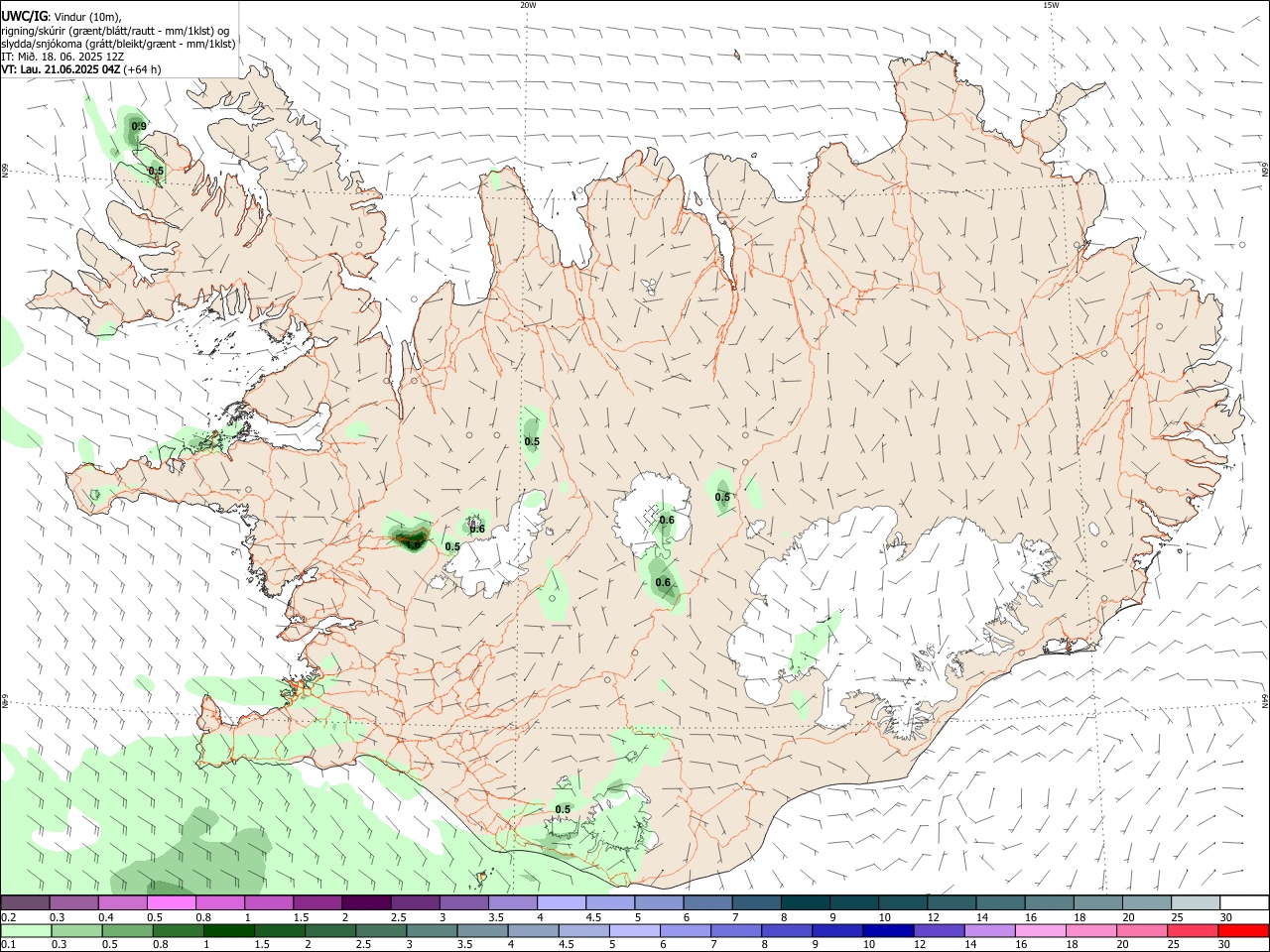The width and height of the screenshot is (1270, 952).
Task: Click the 0.5 value just below the 0.9 label
Action: 156,171
